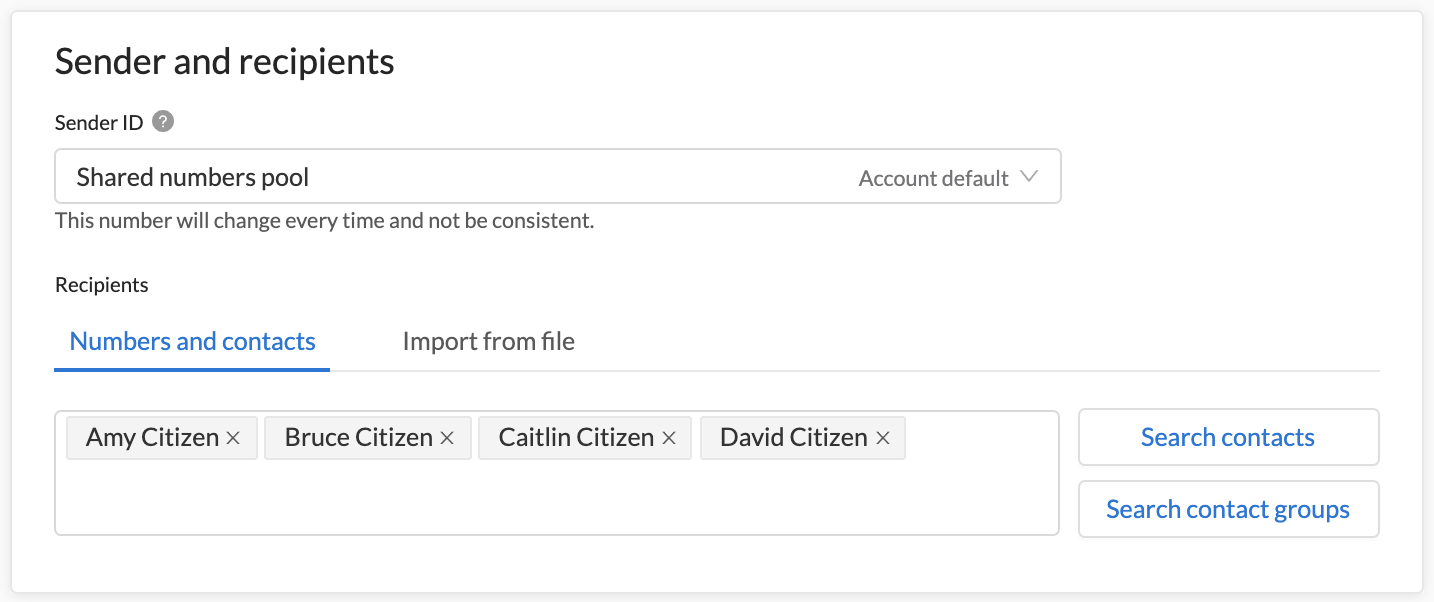Select the Caitlin Citizen name chip
The height and width of the screenshot is (602, 1434).
576,438
